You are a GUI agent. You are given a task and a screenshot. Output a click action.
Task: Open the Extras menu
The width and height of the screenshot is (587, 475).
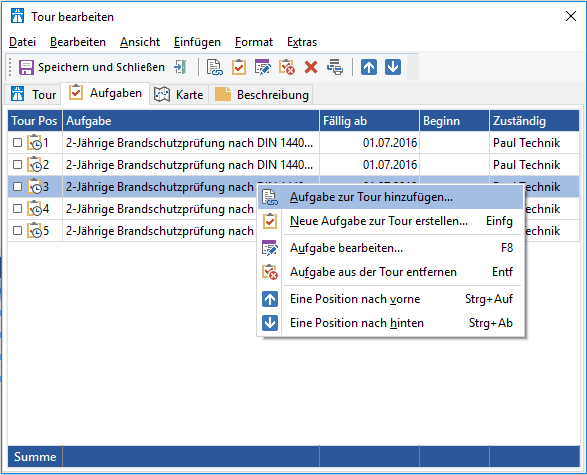(302, 42)
